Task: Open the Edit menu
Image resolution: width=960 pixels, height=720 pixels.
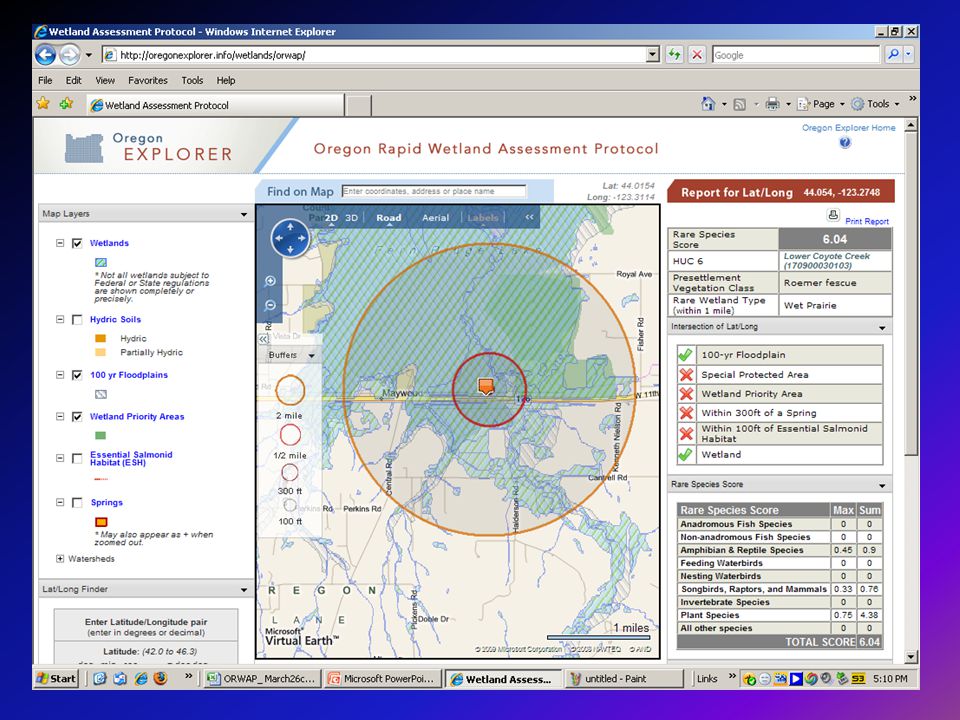Action: point(74,80)
